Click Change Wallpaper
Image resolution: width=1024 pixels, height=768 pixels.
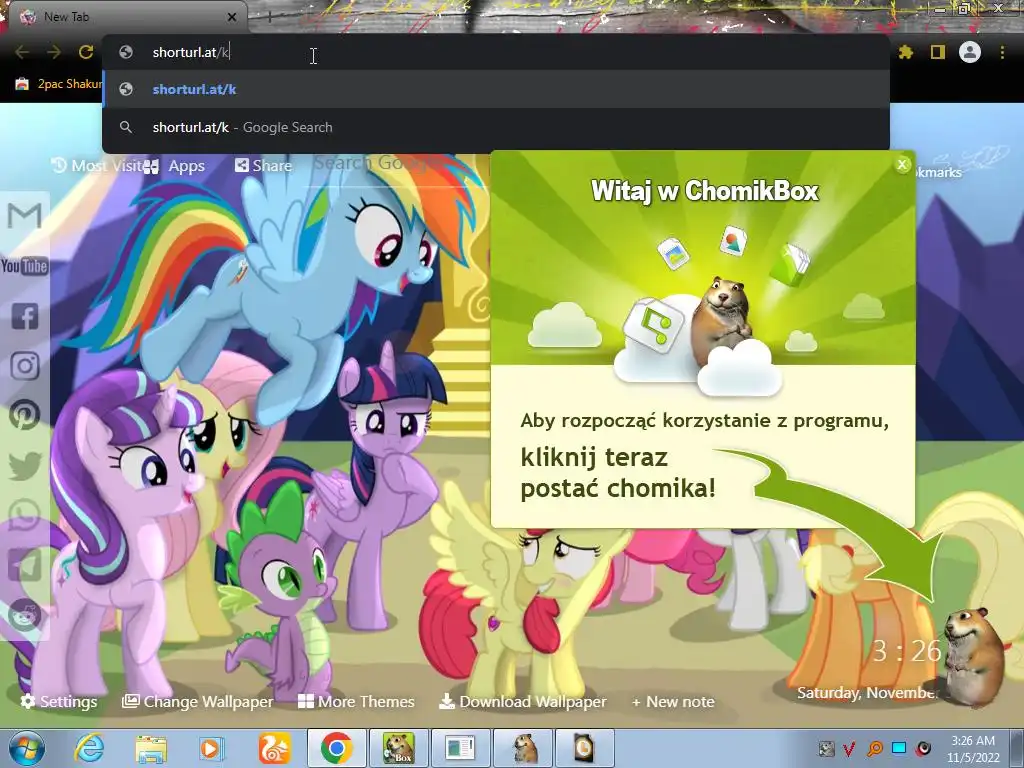[x=198, y=701]
